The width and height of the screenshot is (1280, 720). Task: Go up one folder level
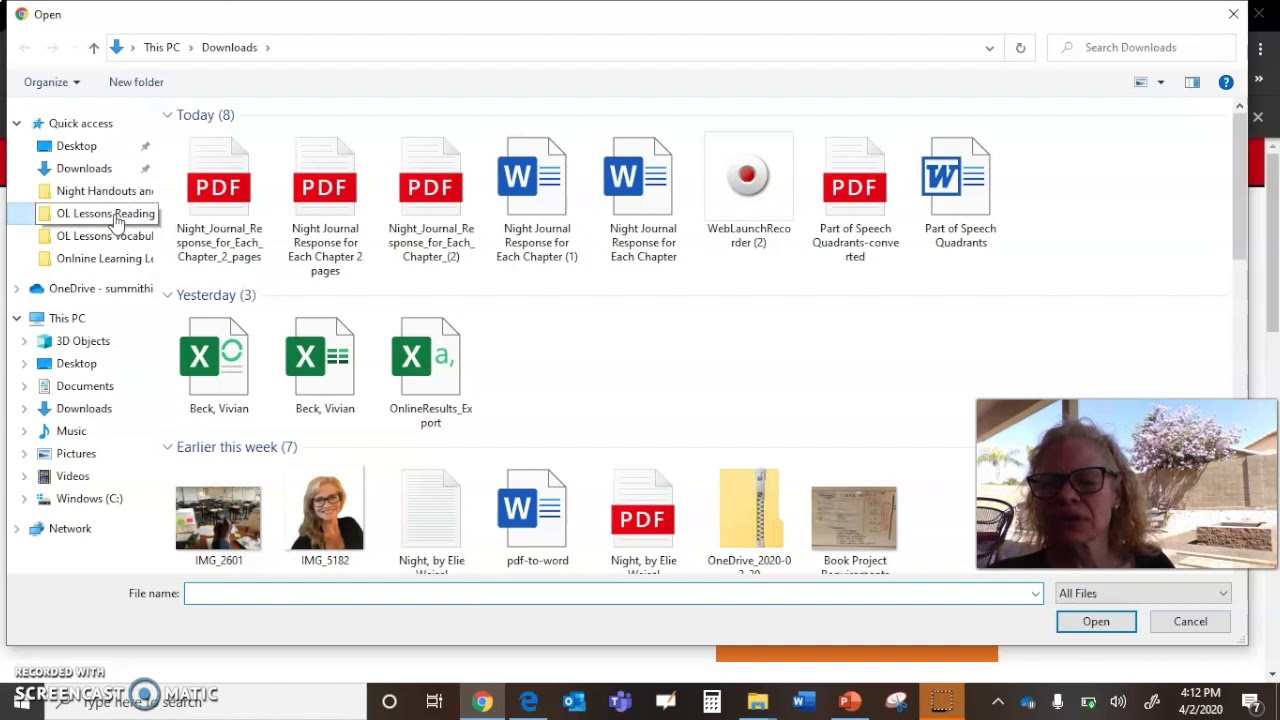coord(93,47)
